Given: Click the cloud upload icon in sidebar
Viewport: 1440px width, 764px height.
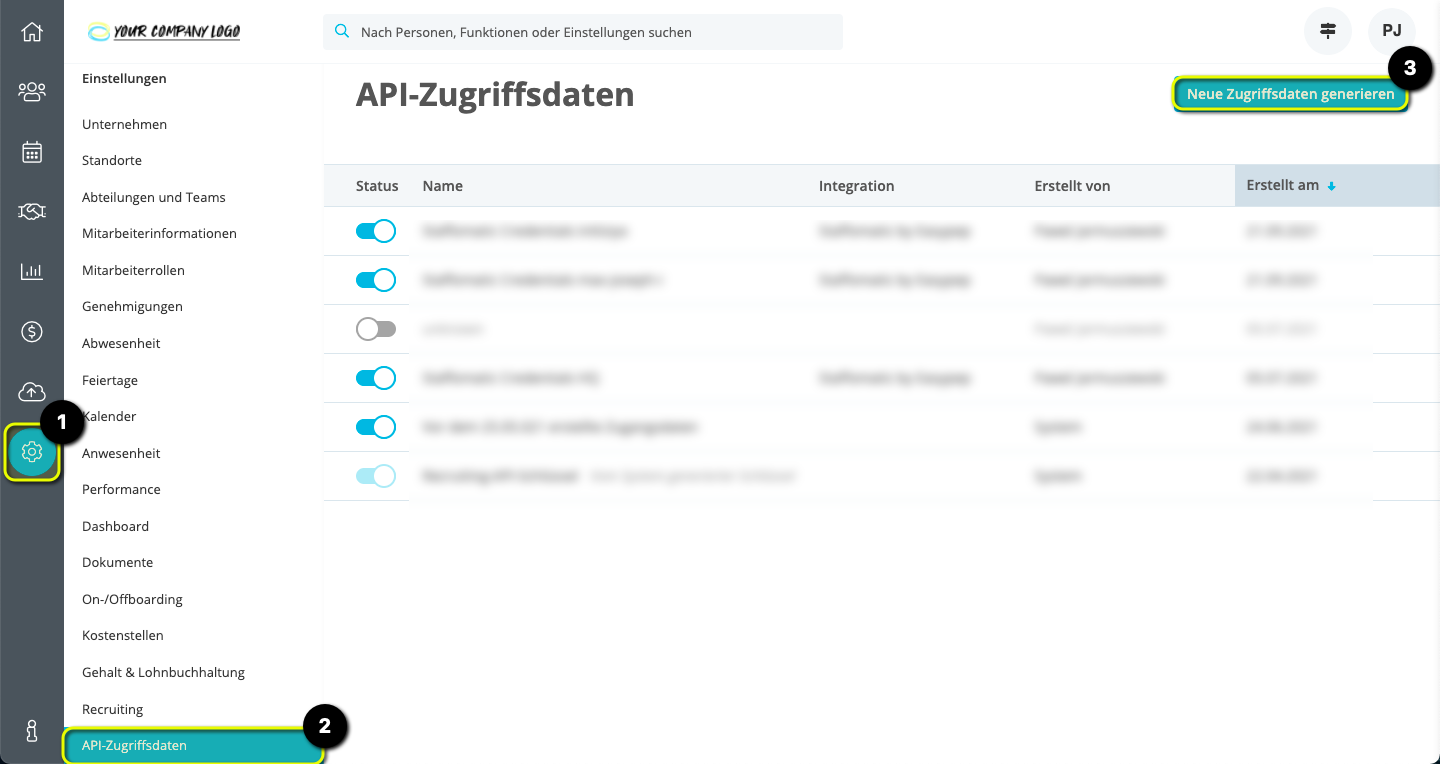Looking at the screenshot, I should (32, 391).
